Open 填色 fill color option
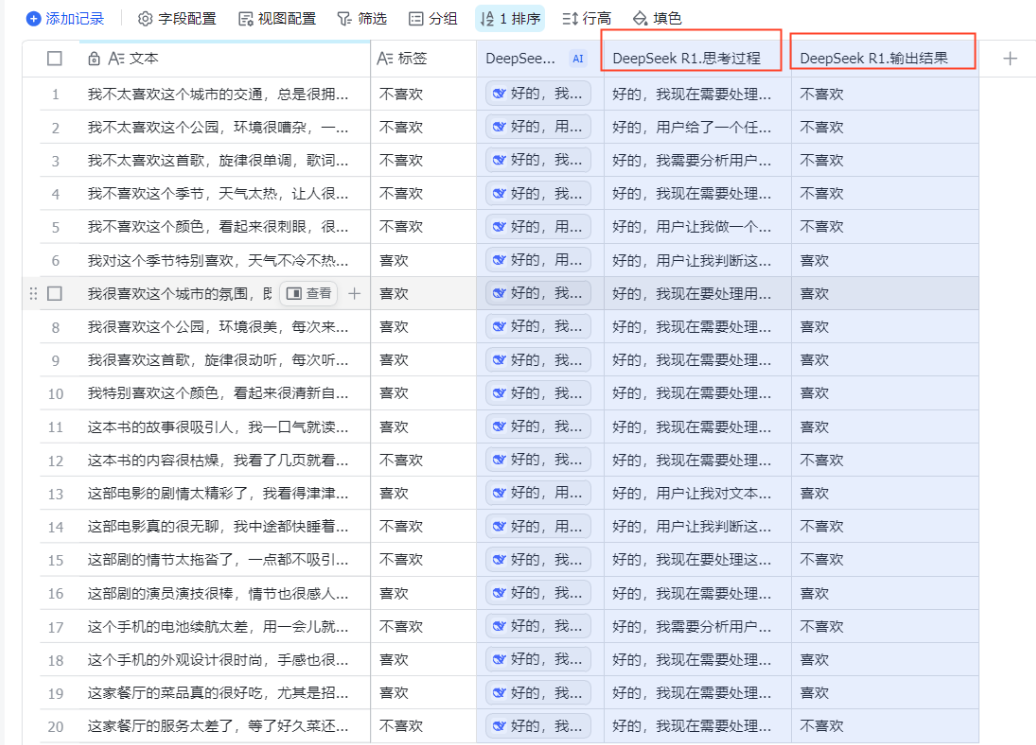The width and height of the screenshot is (1036, 745). (x=657, y=18)
